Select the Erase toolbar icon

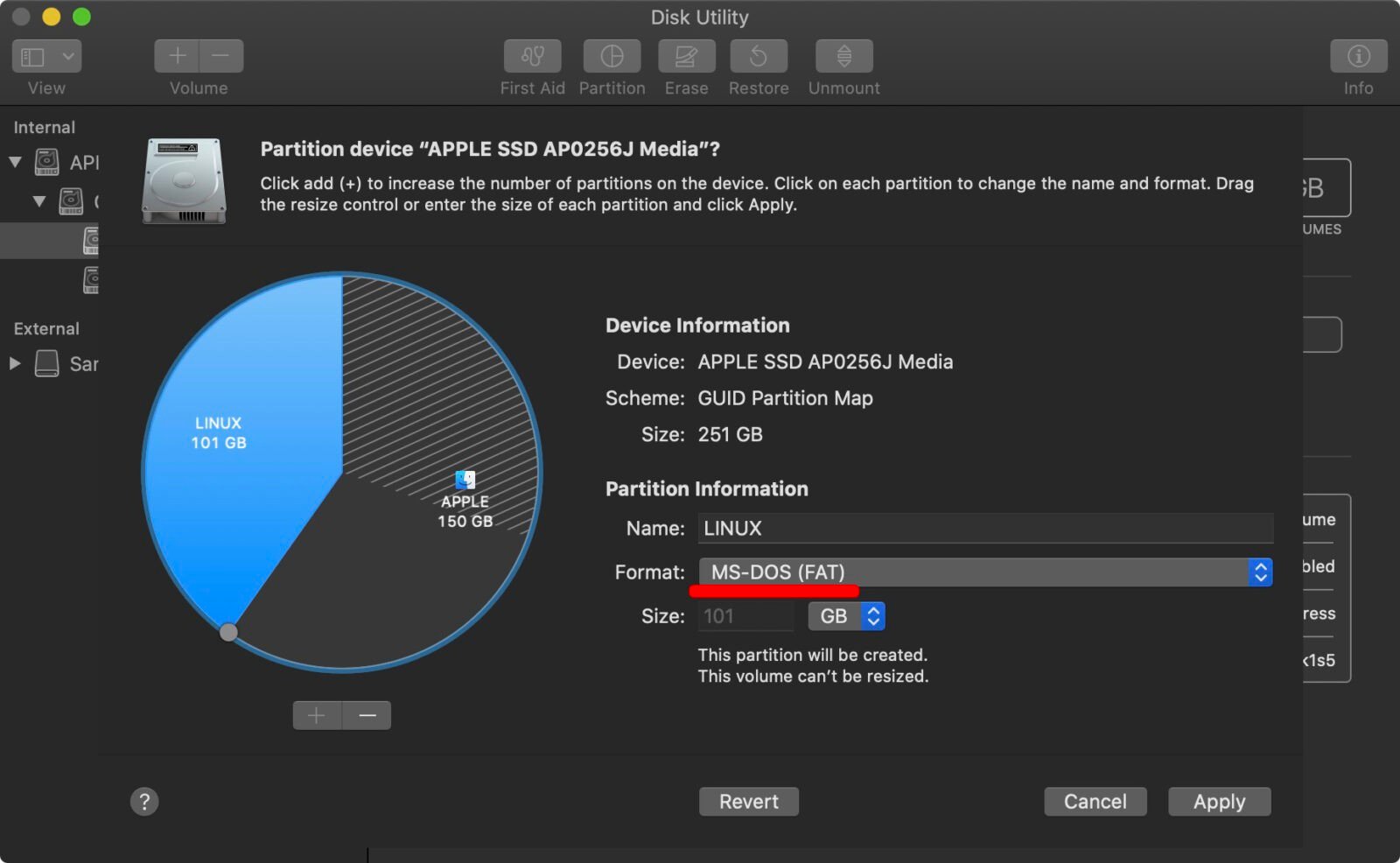[686, 57]
